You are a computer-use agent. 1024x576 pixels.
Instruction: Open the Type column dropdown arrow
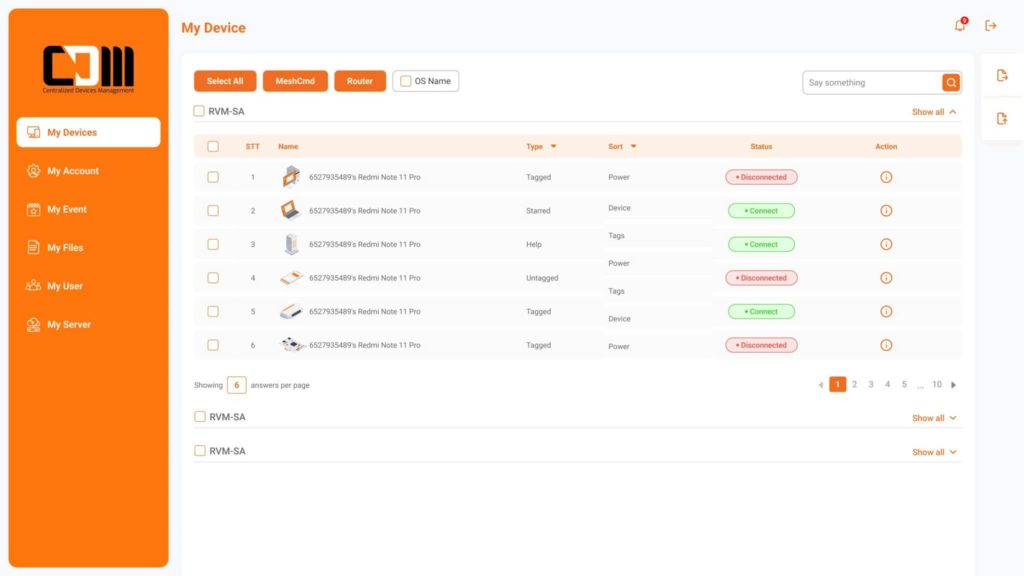click(553, 147)
